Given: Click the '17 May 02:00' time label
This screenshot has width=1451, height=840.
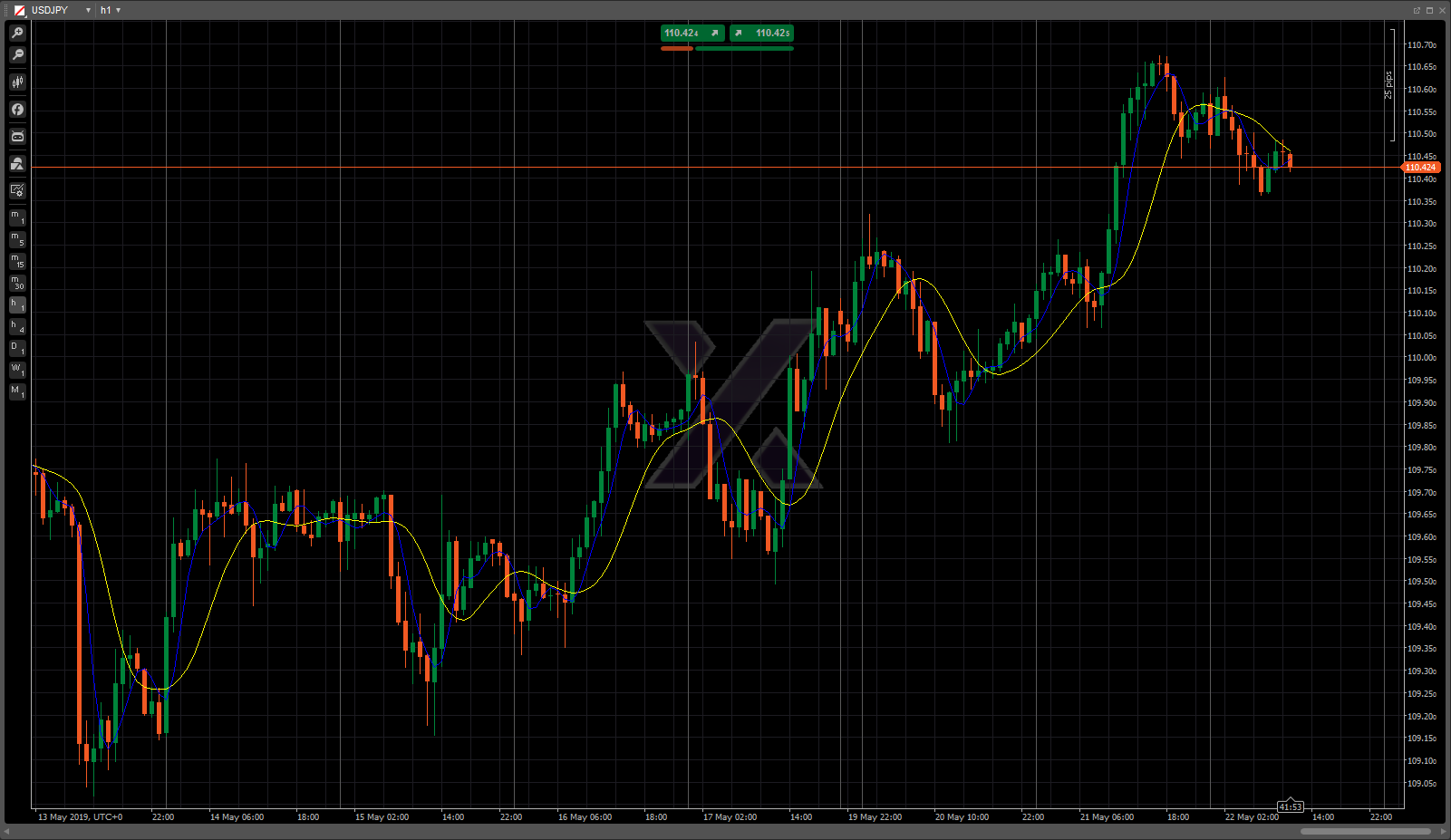Looking at the screenshot, I should tap(730, 817).
